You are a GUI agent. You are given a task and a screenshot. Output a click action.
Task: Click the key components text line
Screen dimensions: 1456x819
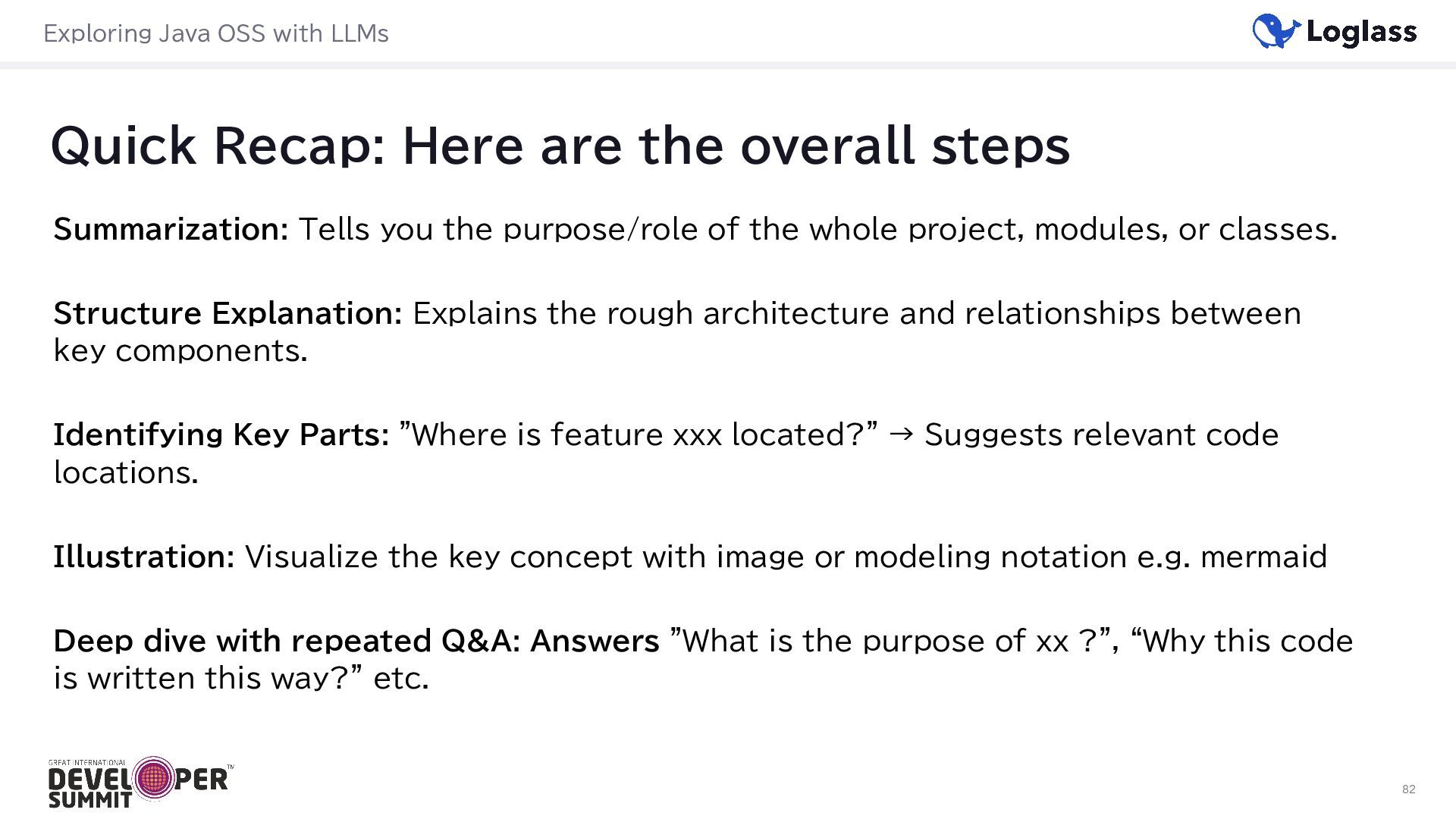180,351
